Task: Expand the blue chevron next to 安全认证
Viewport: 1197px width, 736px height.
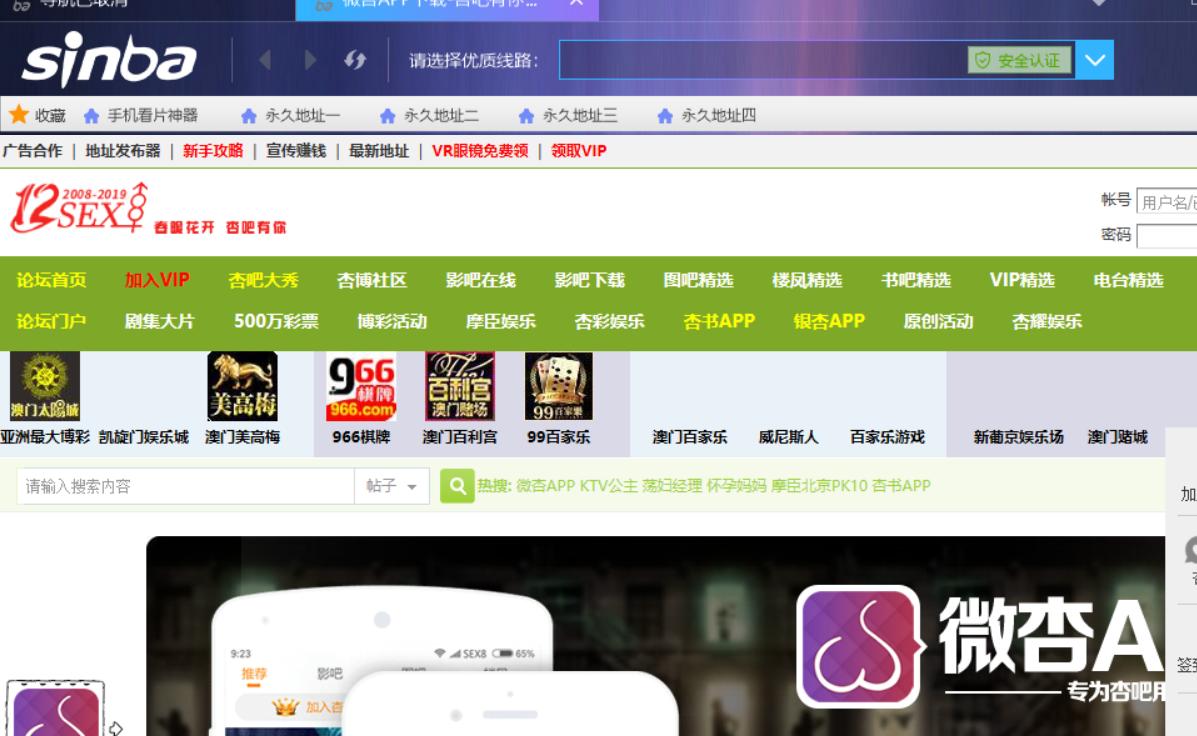Action: pos(1093,62)
